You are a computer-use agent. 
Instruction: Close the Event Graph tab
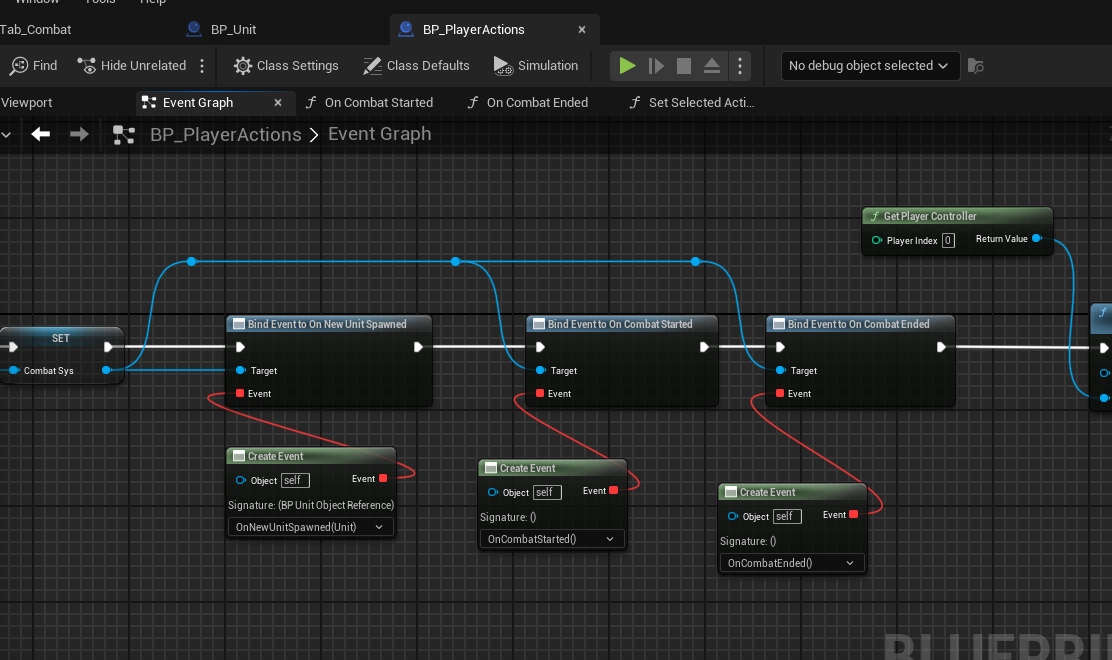pyautogui.click(x=278, y=103)
